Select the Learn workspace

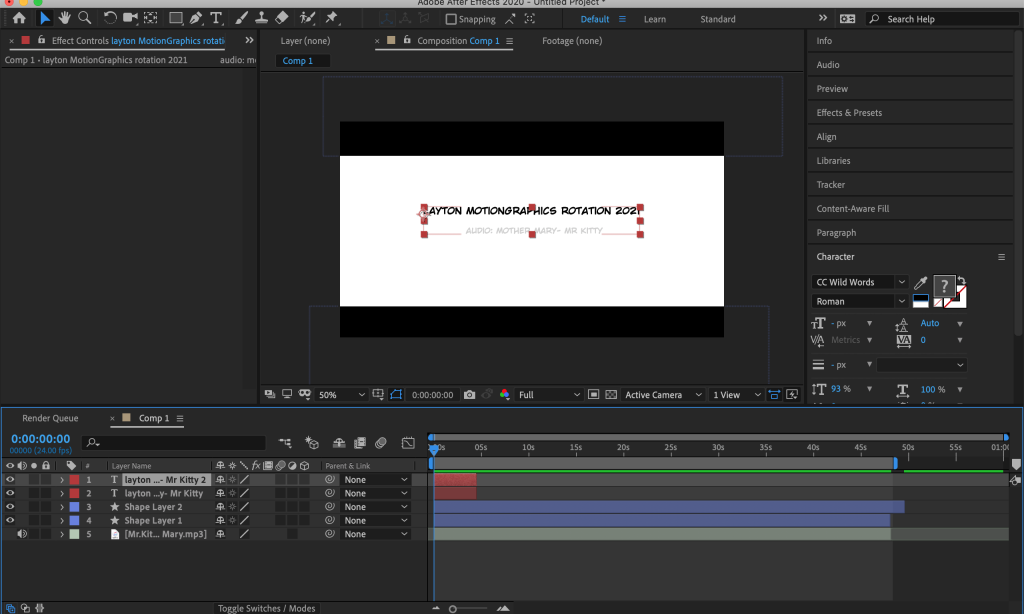654,19
